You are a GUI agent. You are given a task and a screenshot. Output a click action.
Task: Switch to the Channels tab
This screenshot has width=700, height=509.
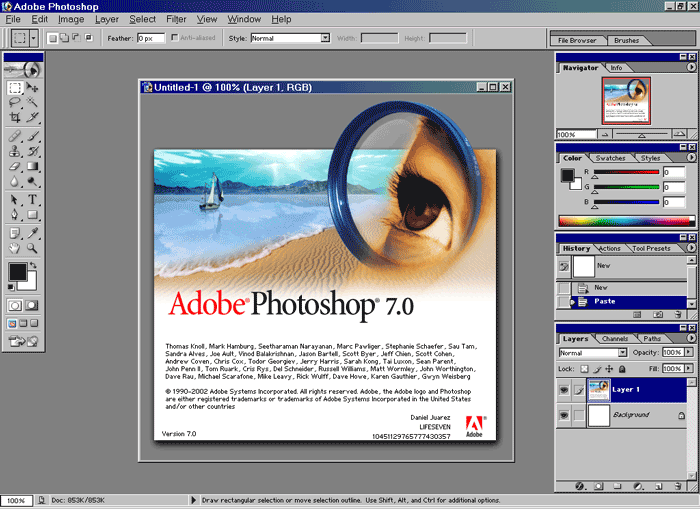click(x=615, y=339)
